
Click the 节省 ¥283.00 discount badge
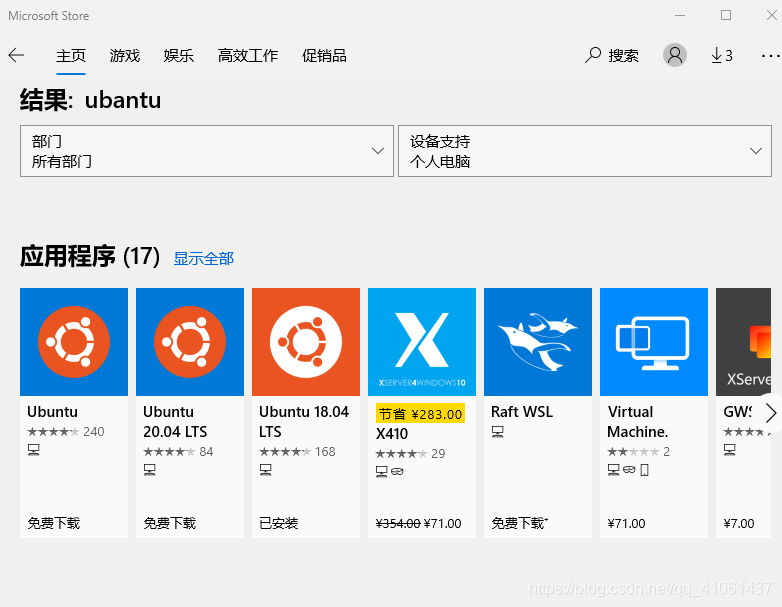point(420,414)
